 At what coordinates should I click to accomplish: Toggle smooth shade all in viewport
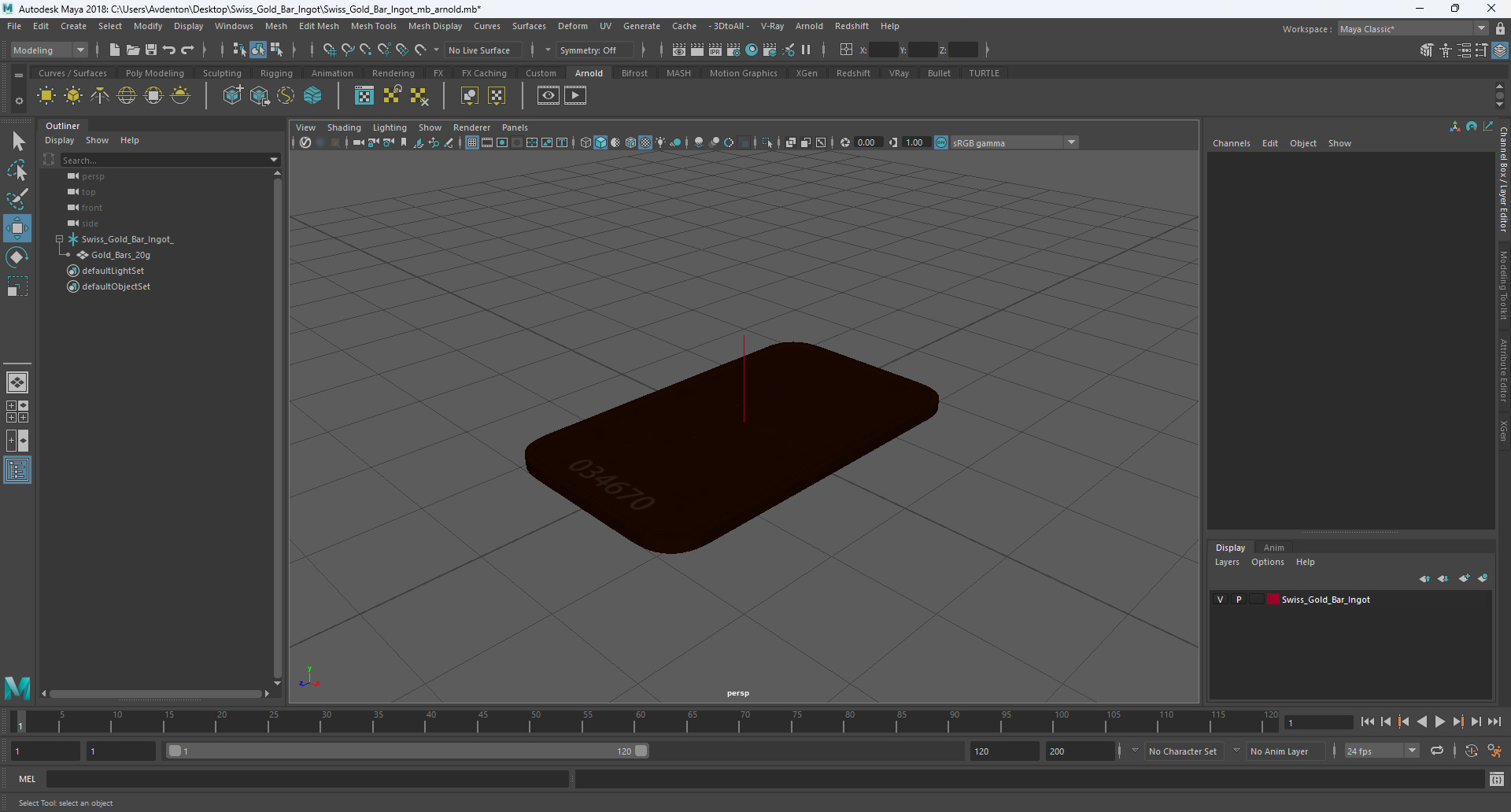(600, 142)
